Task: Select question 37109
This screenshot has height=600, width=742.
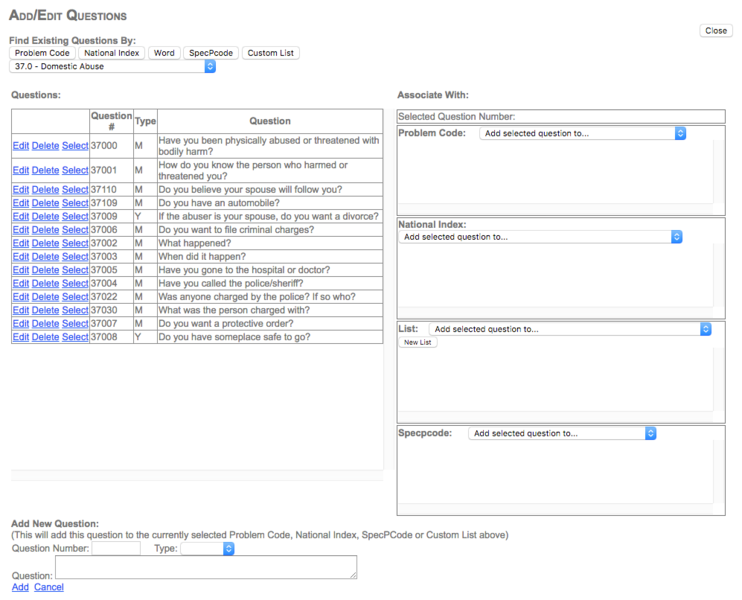Action: (x=75, y=203)
